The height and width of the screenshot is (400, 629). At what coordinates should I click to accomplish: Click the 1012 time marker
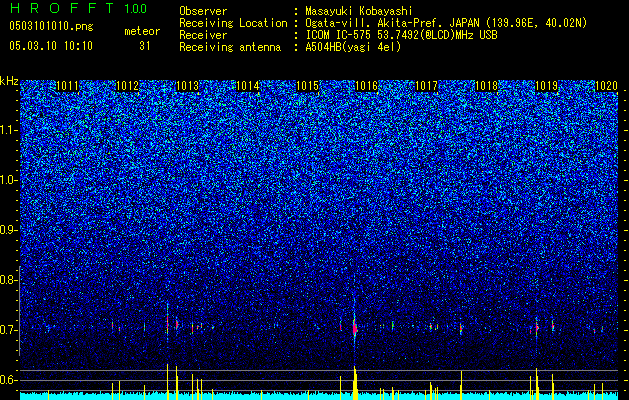(x=128, y=86)
